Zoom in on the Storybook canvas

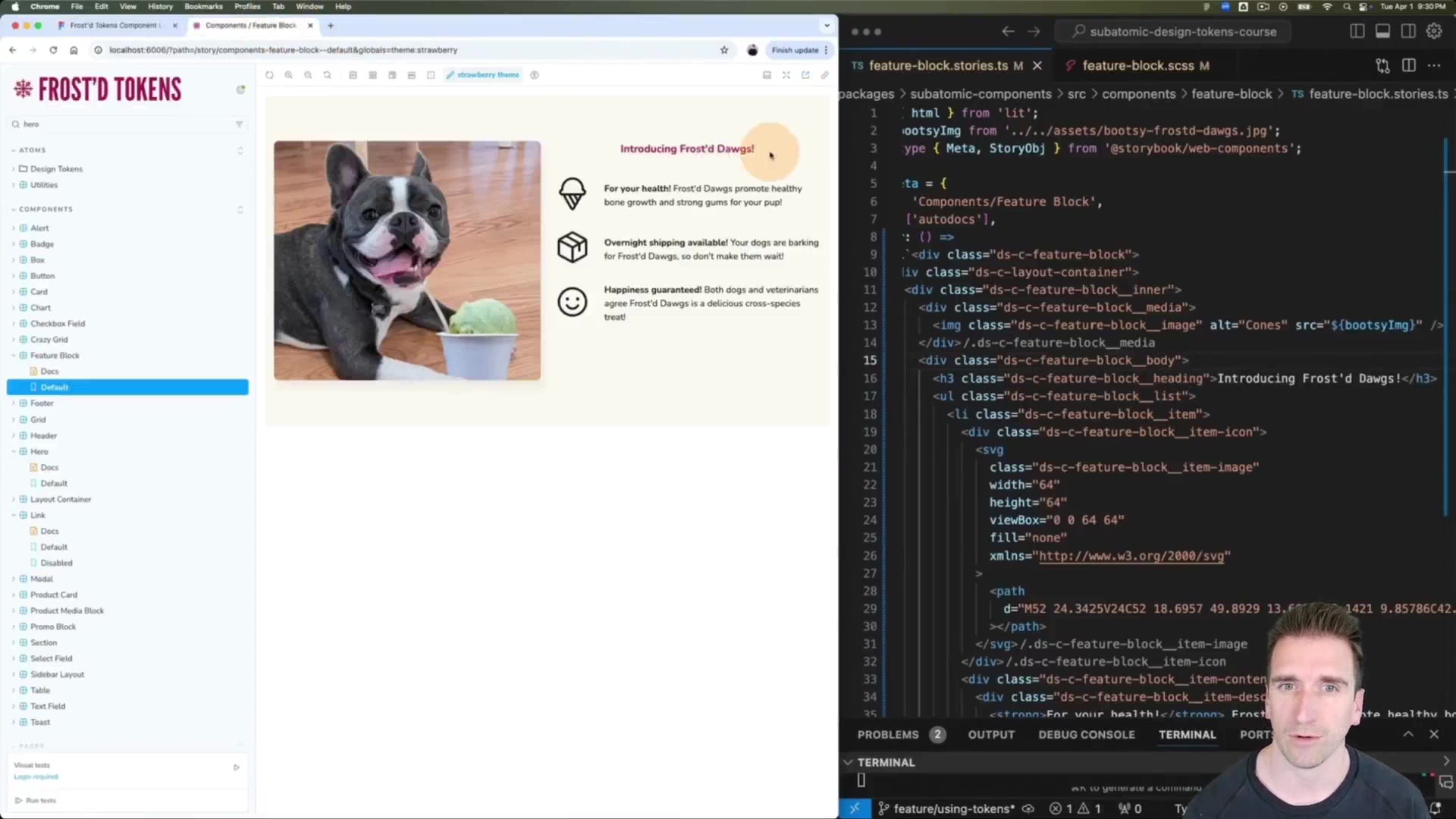289,75
